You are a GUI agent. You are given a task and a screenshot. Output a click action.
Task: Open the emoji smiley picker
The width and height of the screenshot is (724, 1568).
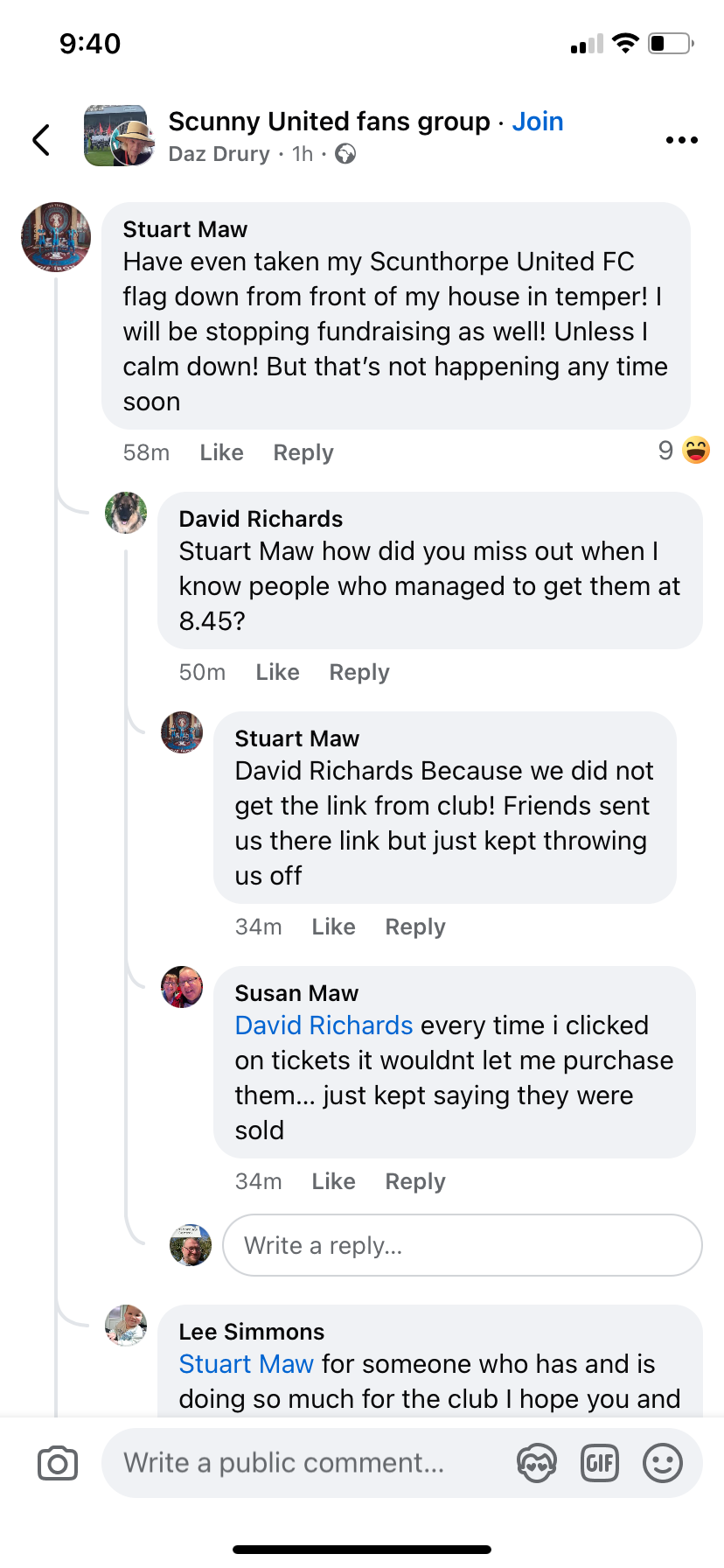[663, 1463]
